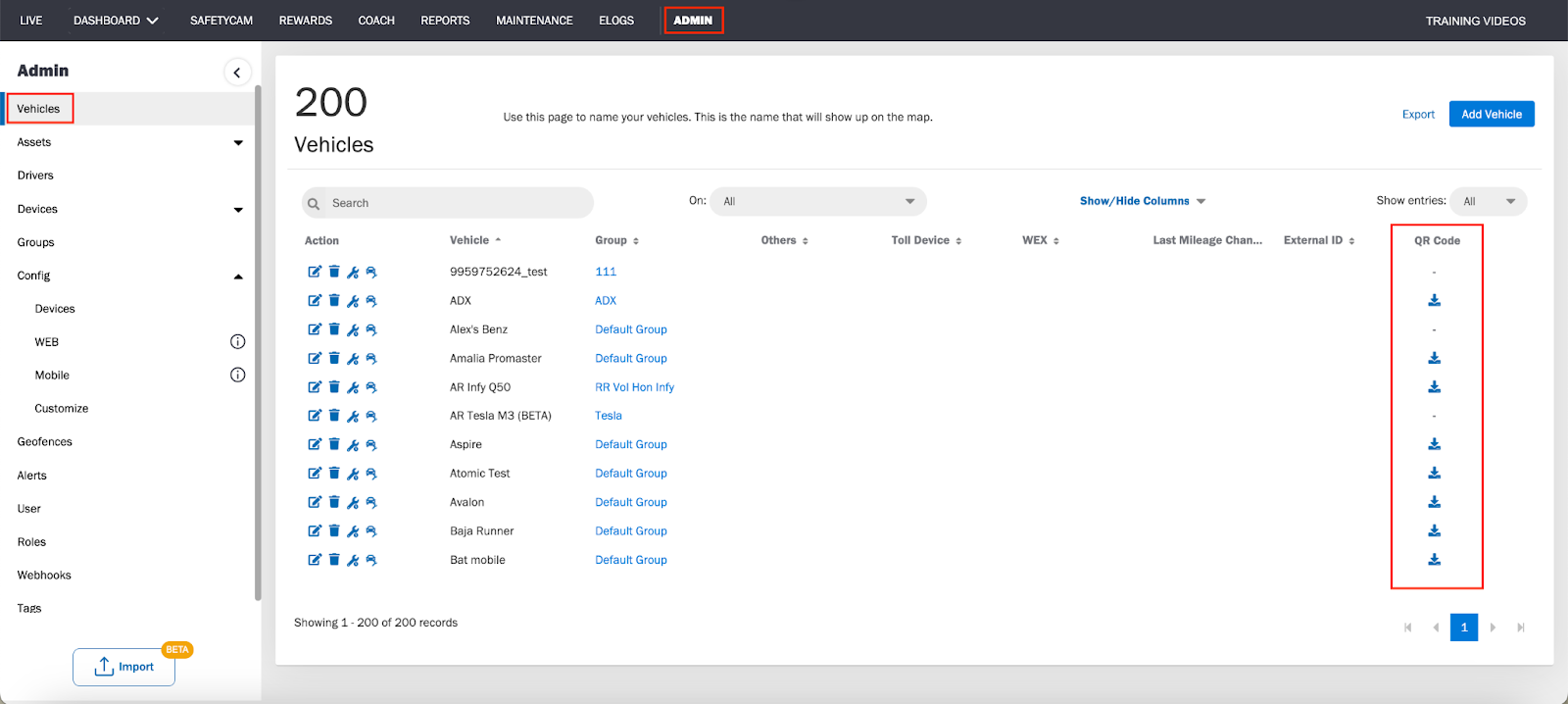Image resolution: width=1568 pixels, height=704 pixels.
Task: Open Geofences in the sidebar
Action: click(45, 442)
